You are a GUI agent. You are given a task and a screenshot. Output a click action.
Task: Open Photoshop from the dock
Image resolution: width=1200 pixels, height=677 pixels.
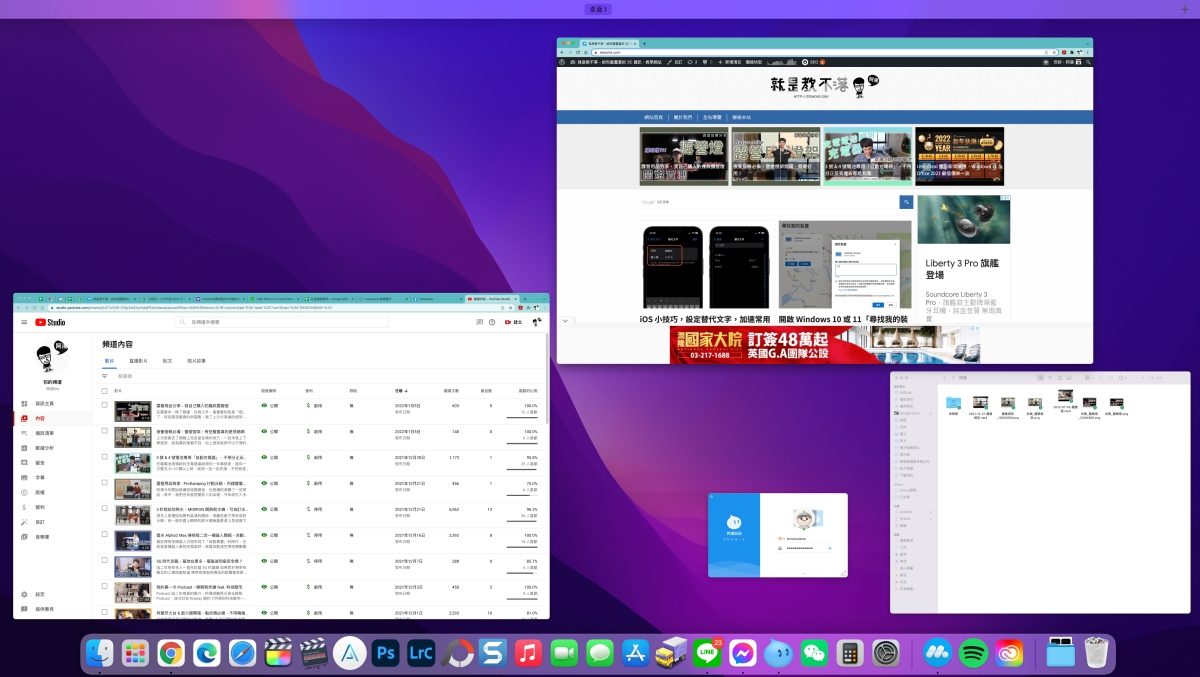pos(386,654)
